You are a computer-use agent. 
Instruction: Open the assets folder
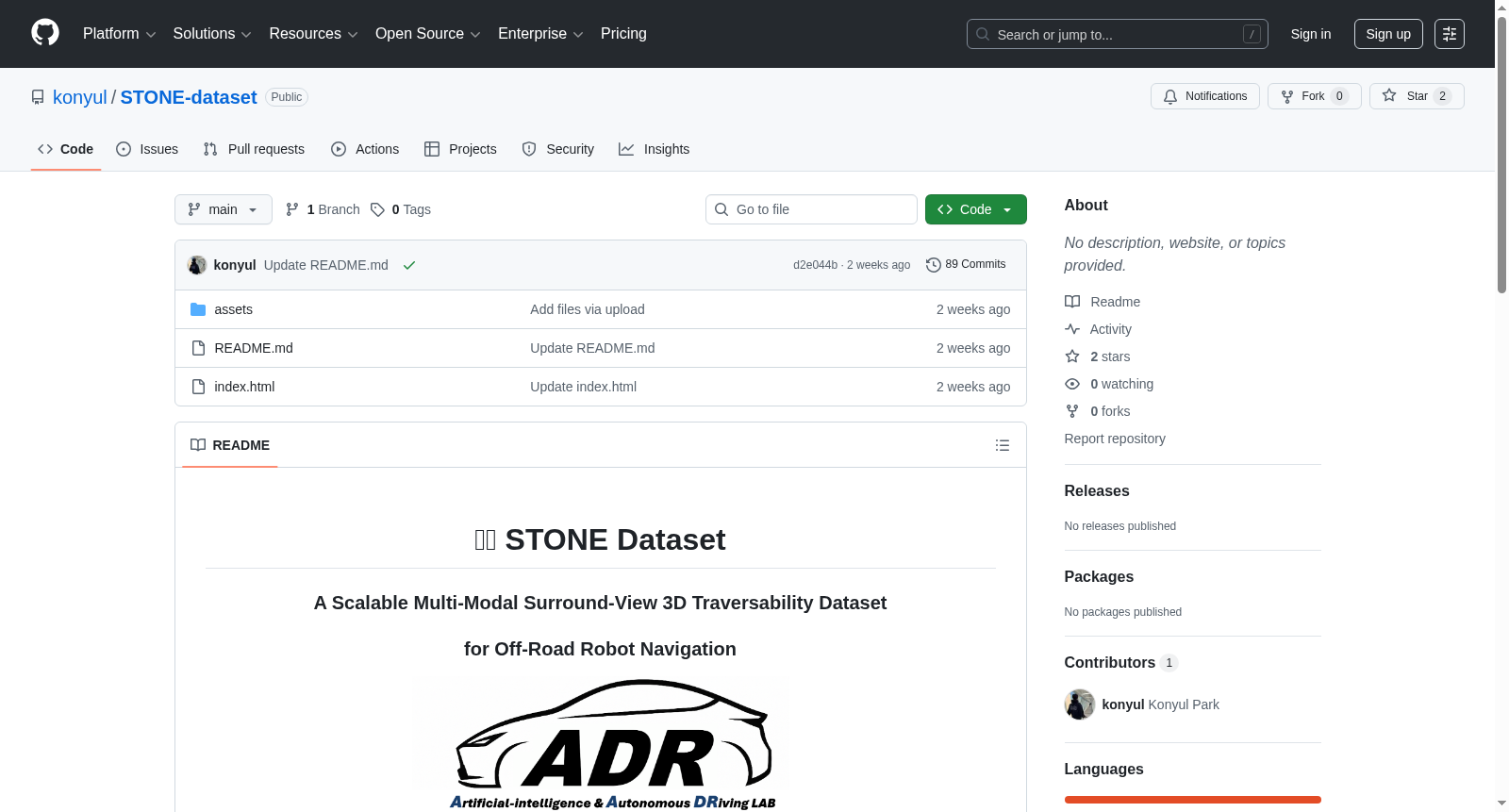[233, 309]
